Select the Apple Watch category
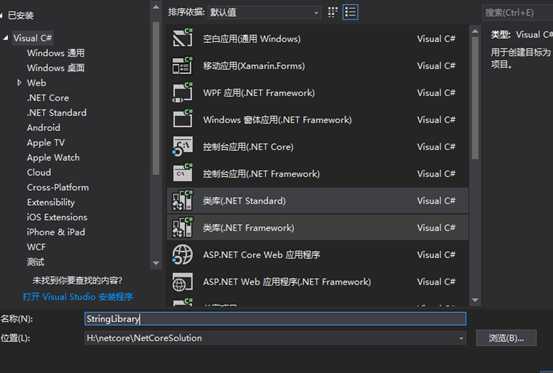 tap(53, 158)
